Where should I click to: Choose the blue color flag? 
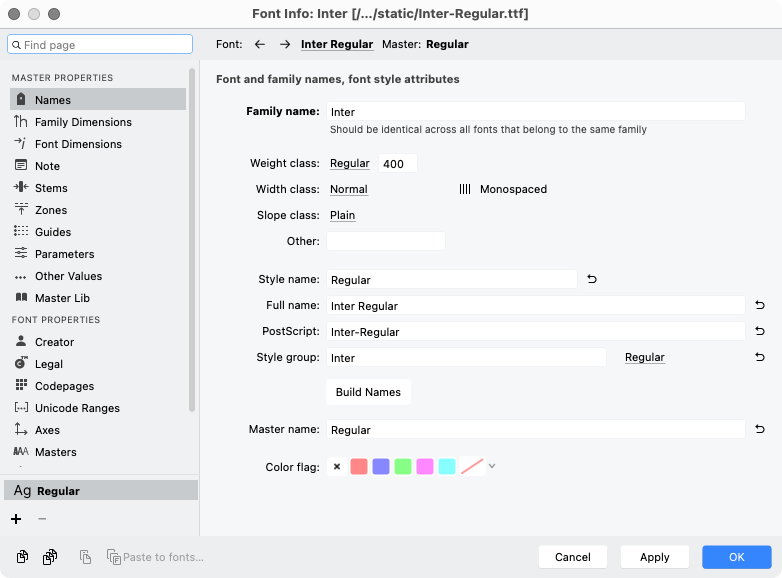pos(381,467)
